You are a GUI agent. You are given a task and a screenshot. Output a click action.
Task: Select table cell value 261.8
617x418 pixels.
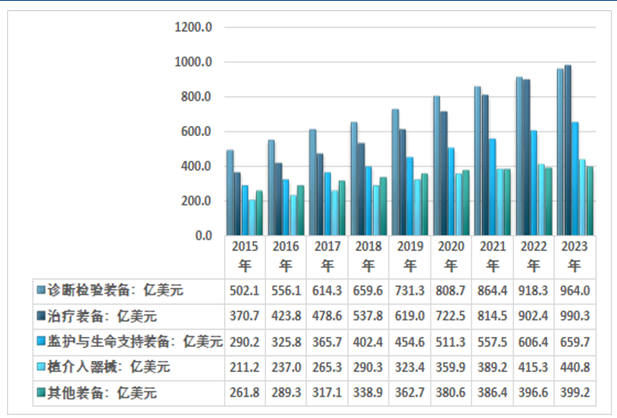coord(245,392)
